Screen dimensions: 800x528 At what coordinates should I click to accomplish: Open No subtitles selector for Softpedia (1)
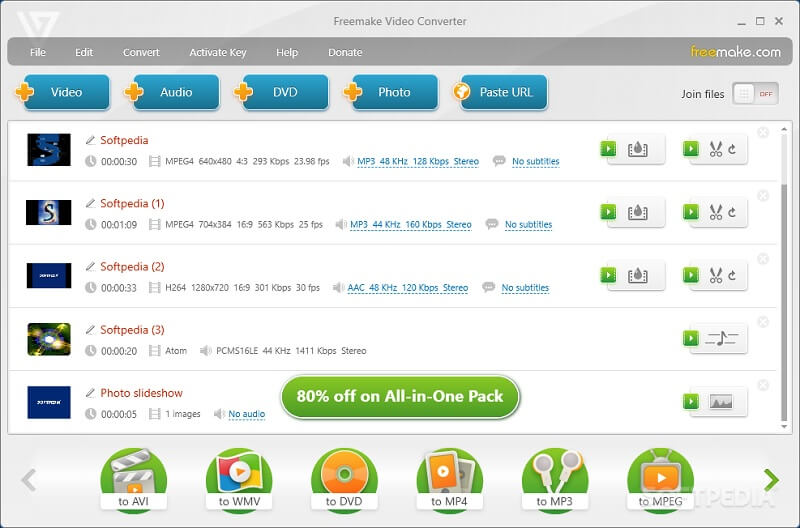click(x=528, y=225)
